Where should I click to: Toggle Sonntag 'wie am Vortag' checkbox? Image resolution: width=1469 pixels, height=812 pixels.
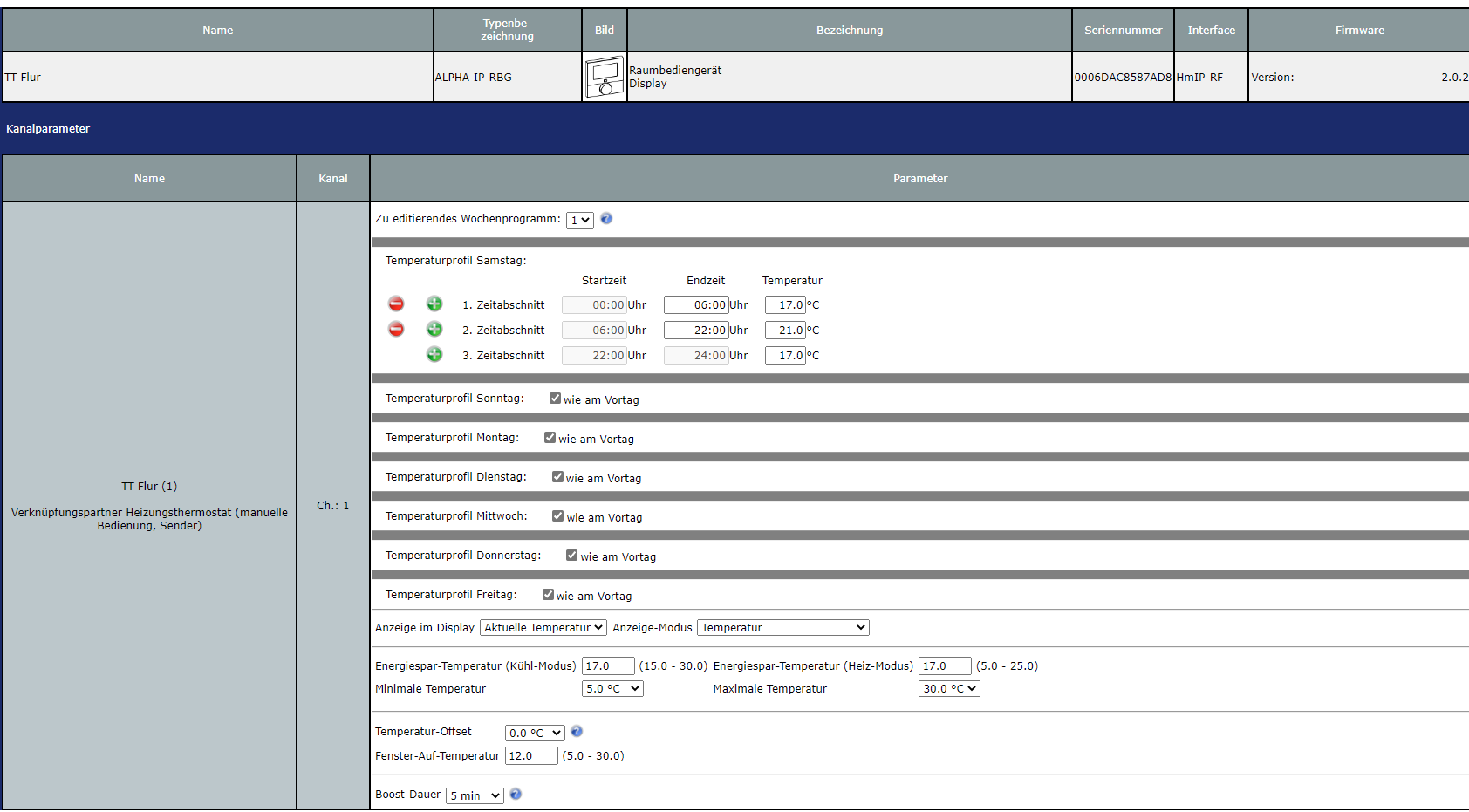pos(555,398)
